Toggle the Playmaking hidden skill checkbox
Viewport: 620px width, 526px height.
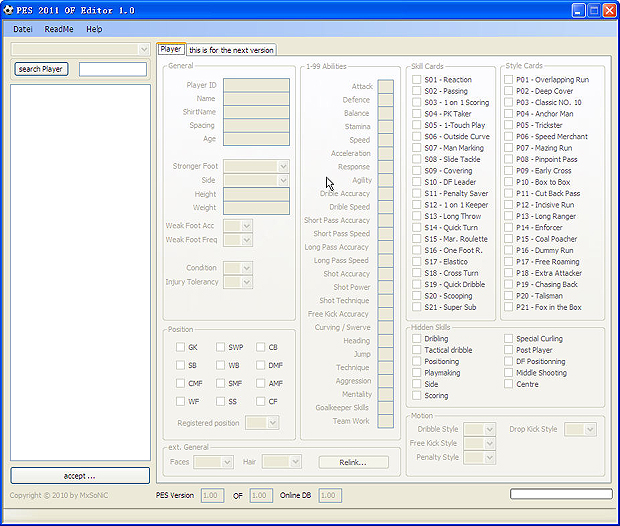(x=417, y=373)
